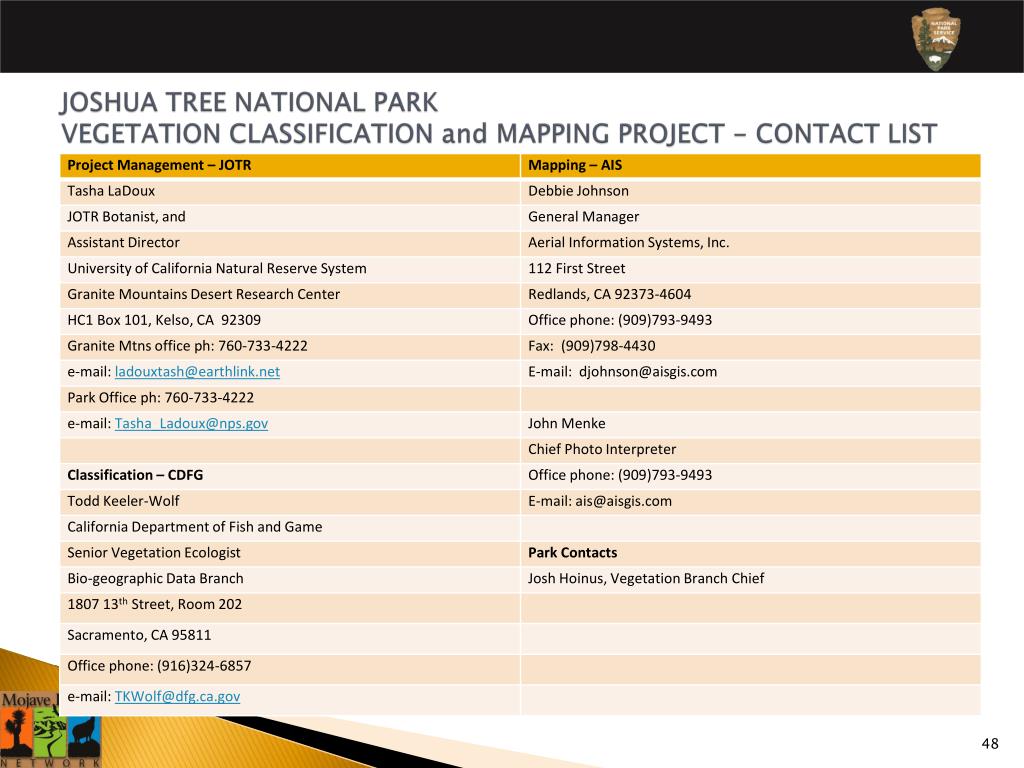
Task: Select the slide title 'JOSHUA TREE NATIONAL PARK'
Action: 249,103
